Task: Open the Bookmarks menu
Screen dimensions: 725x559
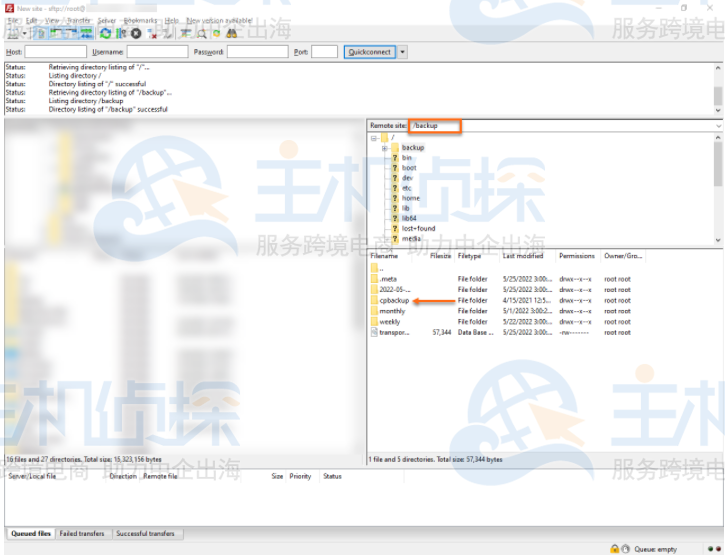Action: pos(141,20)
